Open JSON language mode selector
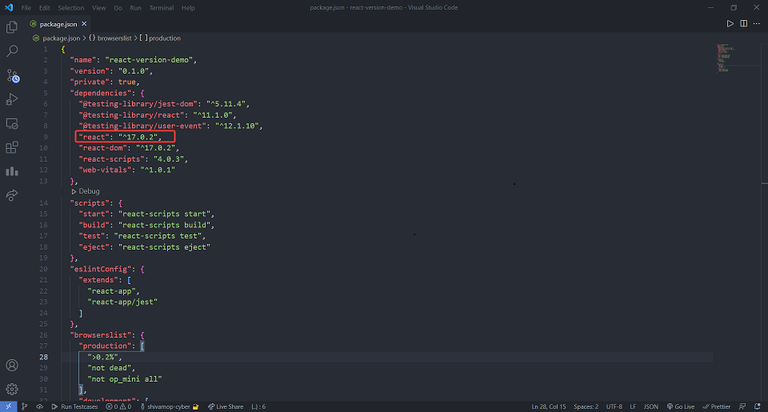The height and width of the screenshot is (412, 768). 649,407
